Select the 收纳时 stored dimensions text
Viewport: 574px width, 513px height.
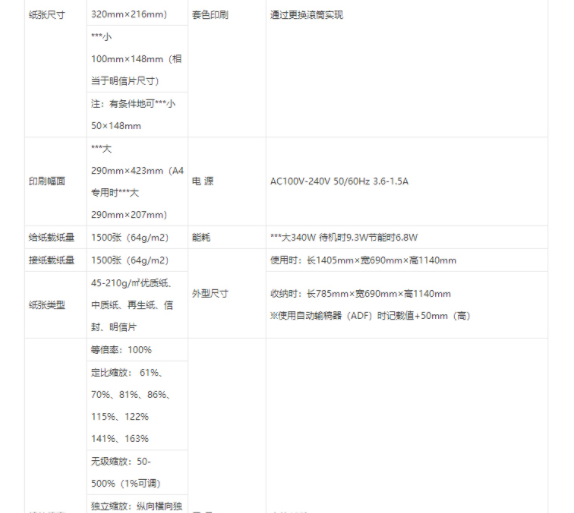[x=361, y=294]
